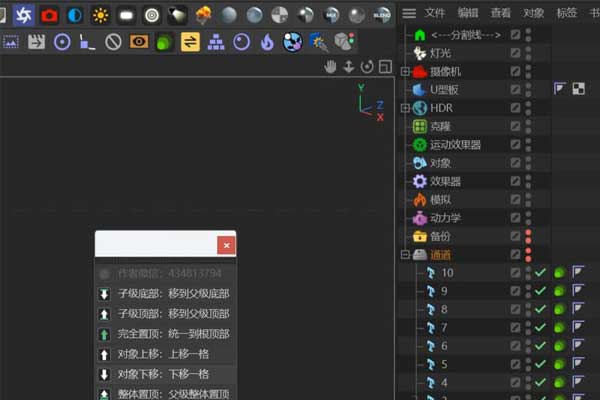Click the orange cloud volume icon
600x400 pixels.
[x=203, y=16]
